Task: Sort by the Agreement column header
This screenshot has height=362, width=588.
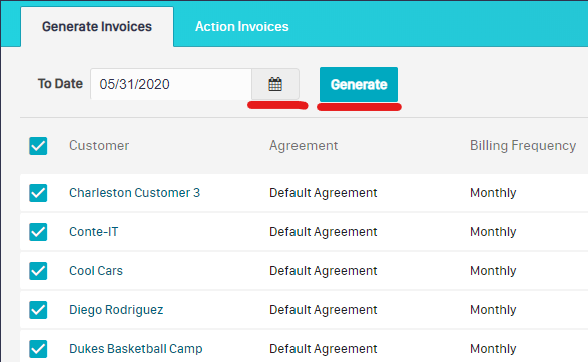Action: pos(303,146)
